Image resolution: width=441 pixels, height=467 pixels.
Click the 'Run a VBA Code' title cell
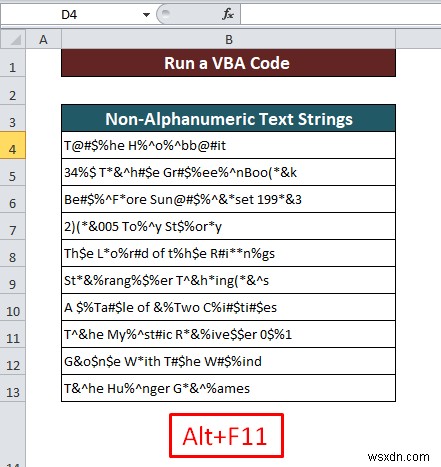pyautogui.click(x=228, y=63)
